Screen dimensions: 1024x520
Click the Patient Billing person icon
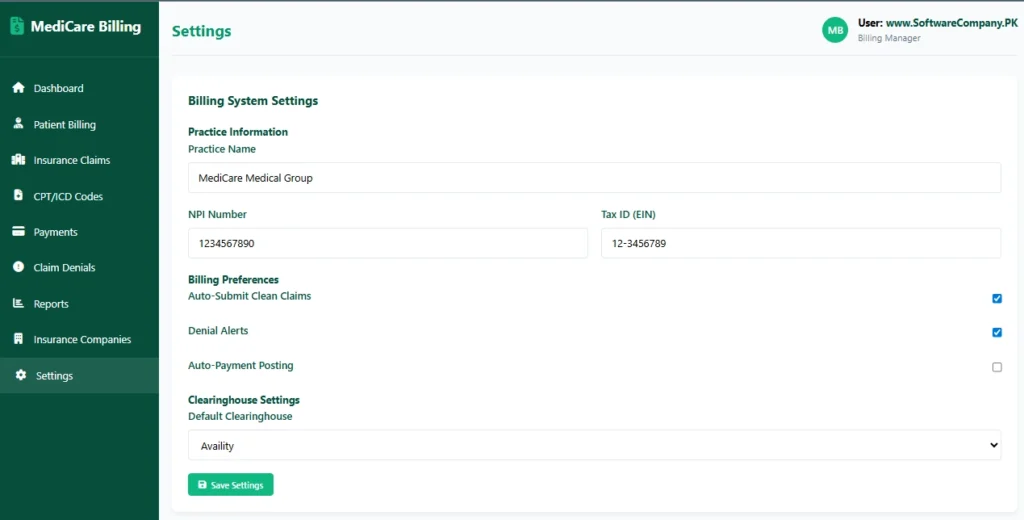pos(18,124)
